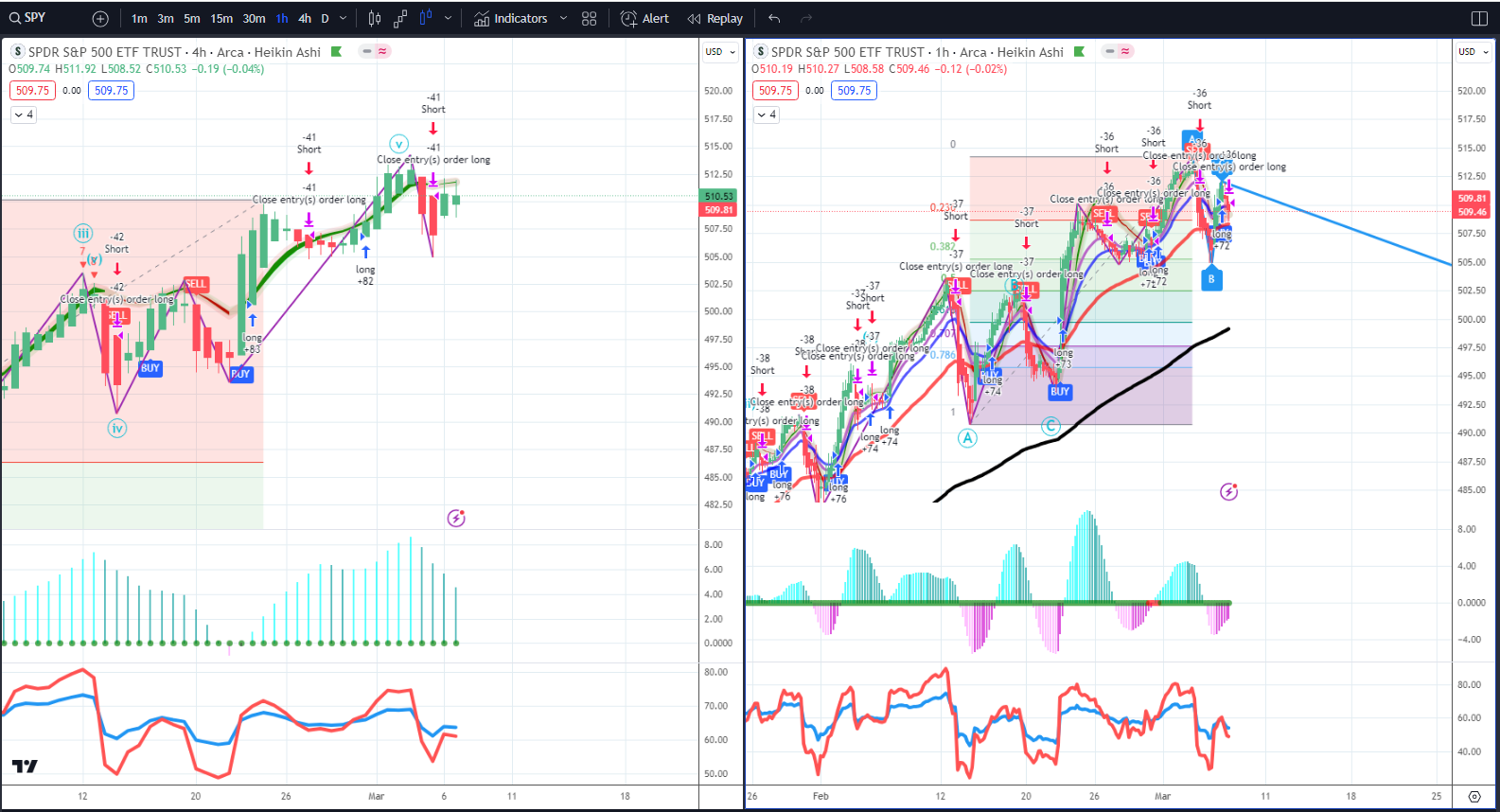Click date 26 on 4h time axis

(286, 796)
